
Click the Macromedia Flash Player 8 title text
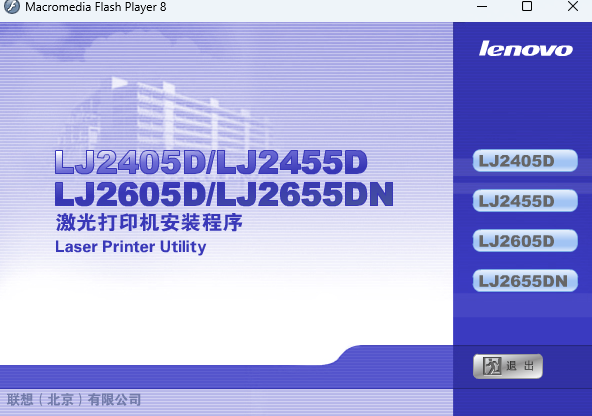(96, 7)
